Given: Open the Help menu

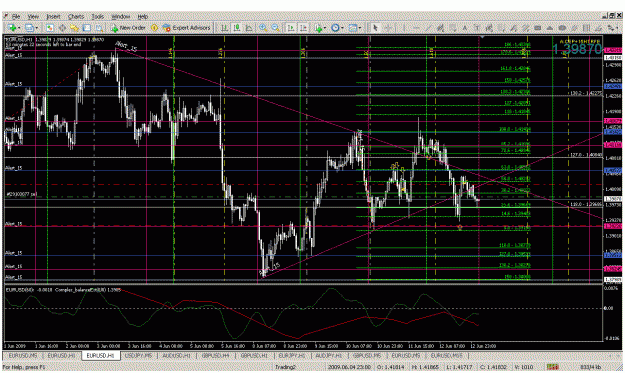Looking at the screenshot, I should click(x=143, y=16).
